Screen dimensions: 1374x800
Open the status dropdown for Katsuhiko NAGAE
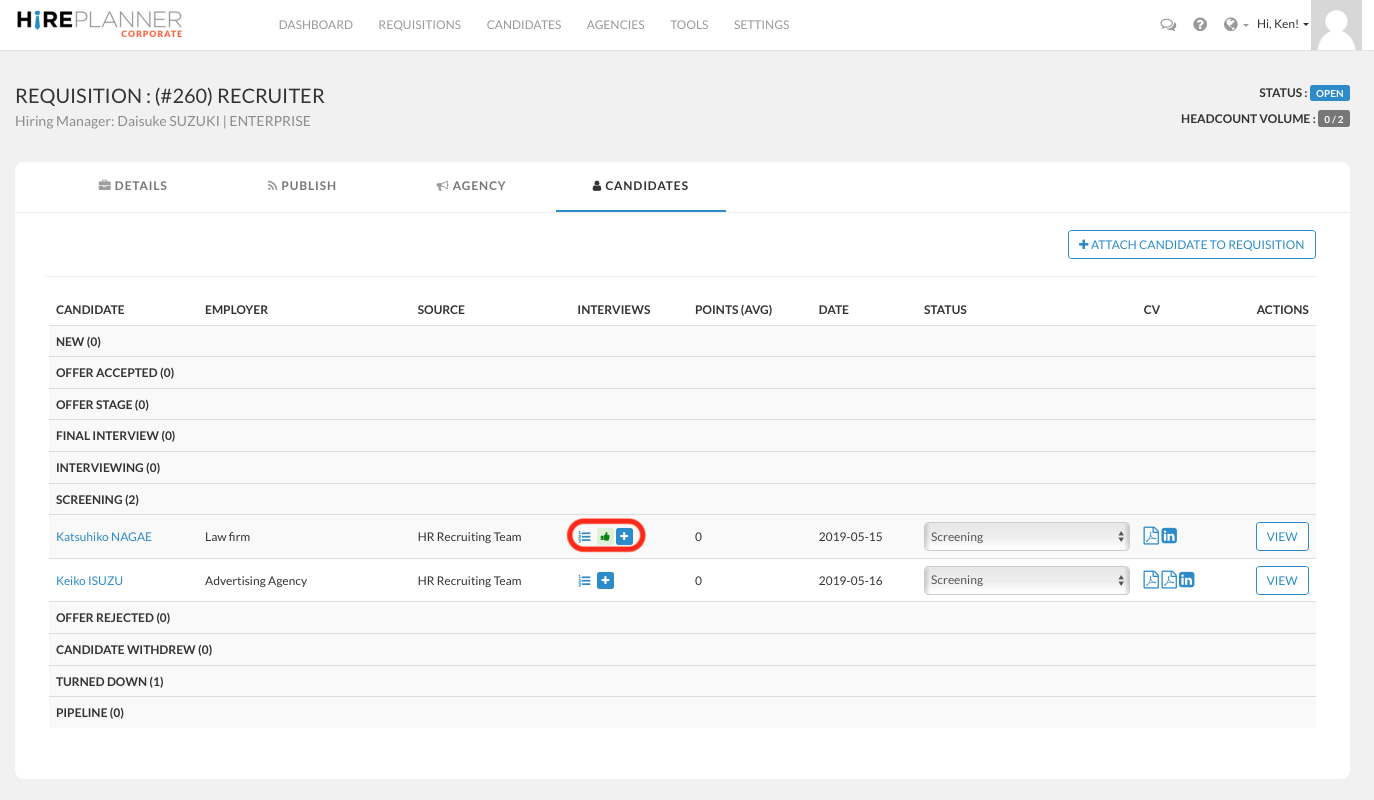(x=1026, y=536)
